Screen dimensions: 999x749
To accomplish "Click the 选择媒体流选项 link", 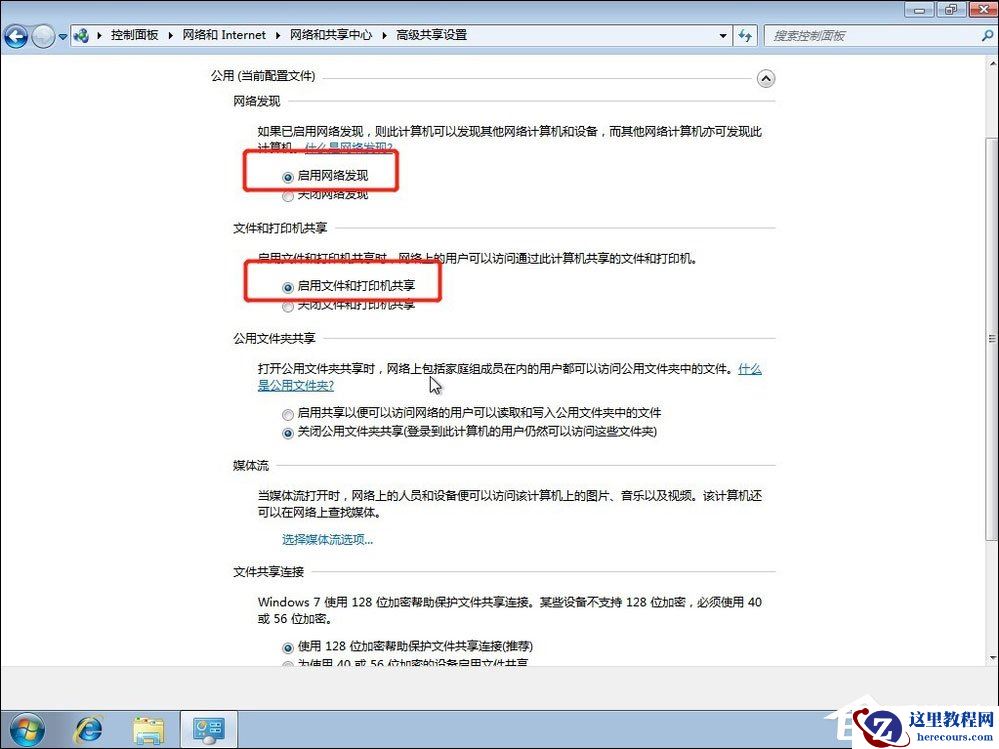I will pyautogui.click(x=327, y=538).
